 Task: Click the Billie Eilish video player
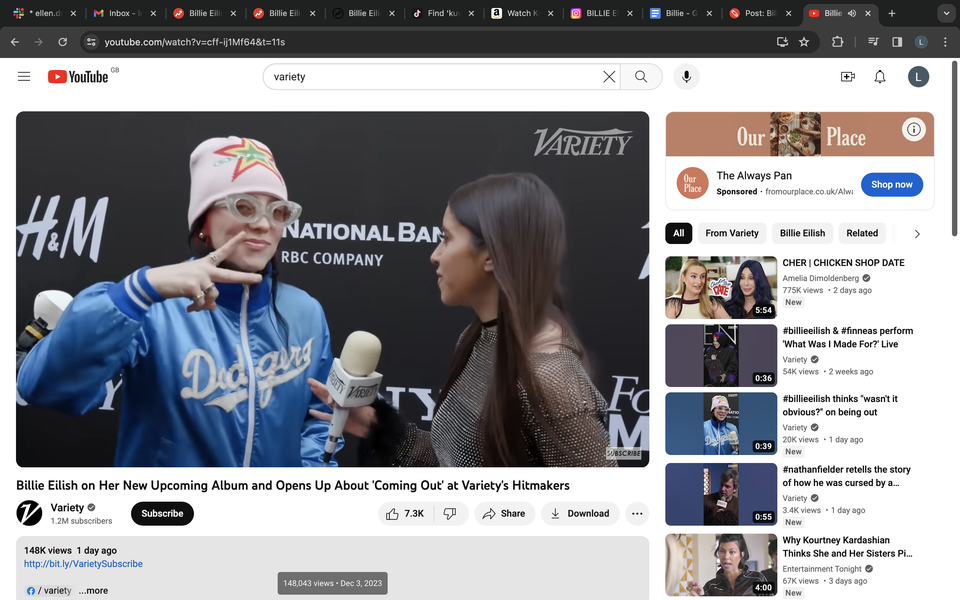(x=332, y=289)
